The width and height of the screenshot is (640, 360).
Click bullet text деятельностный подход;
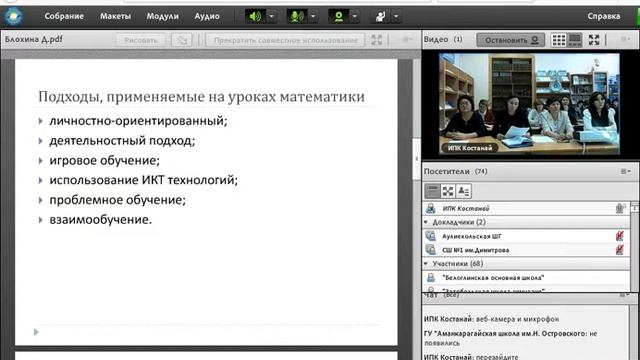click(x=122, y=141)
